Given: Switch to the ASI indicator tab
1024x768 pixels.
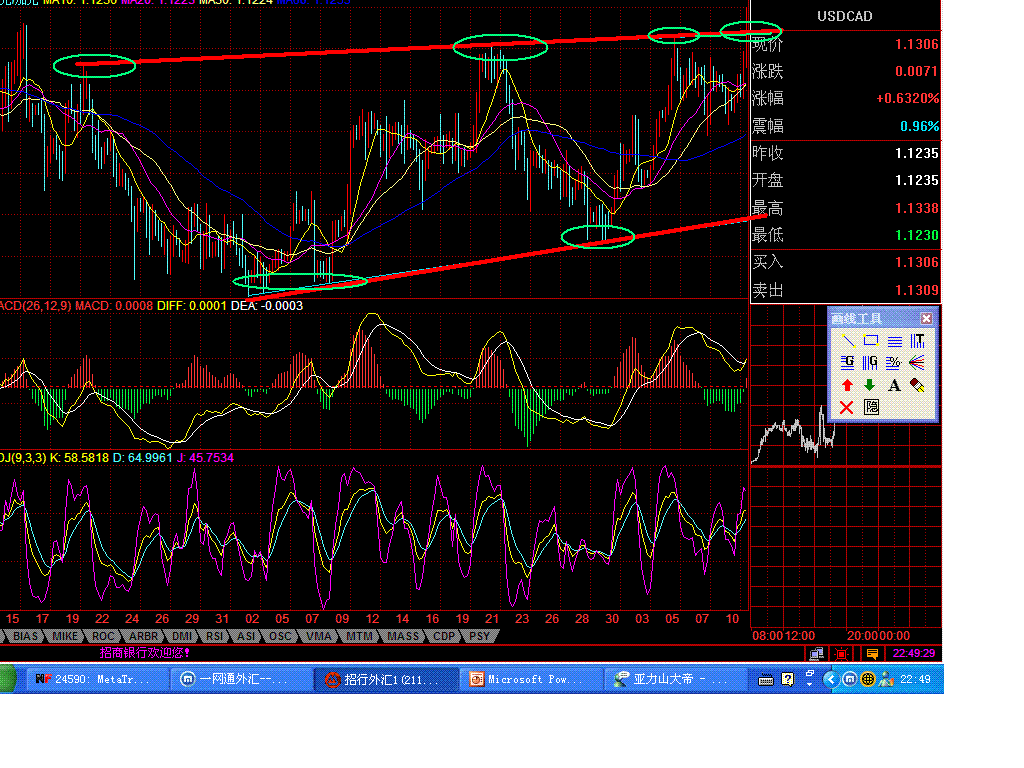Looking at the screenshot, I should (x=246, y=636).
